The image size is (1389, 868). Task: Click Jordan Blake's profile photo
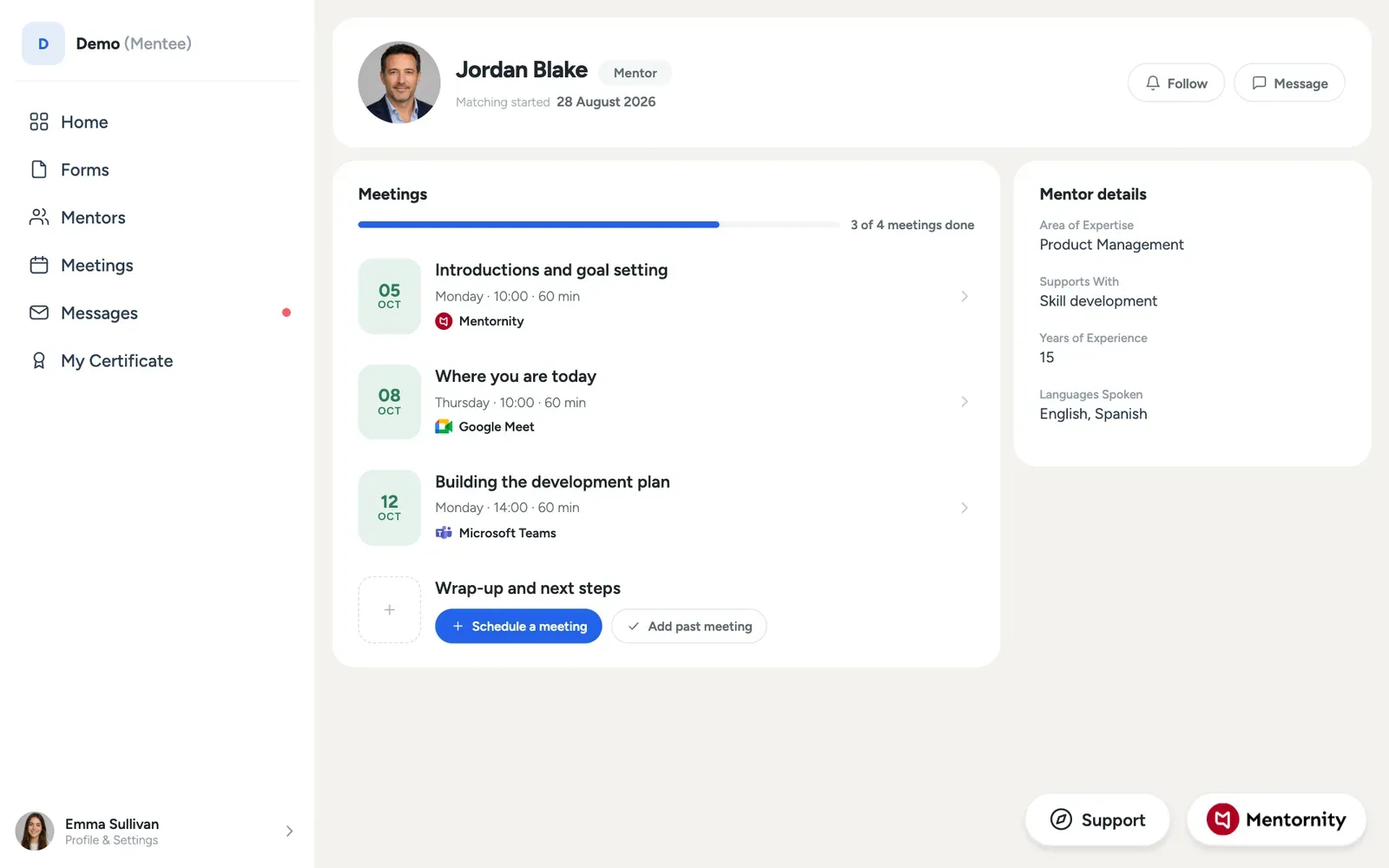coord(399,82)
